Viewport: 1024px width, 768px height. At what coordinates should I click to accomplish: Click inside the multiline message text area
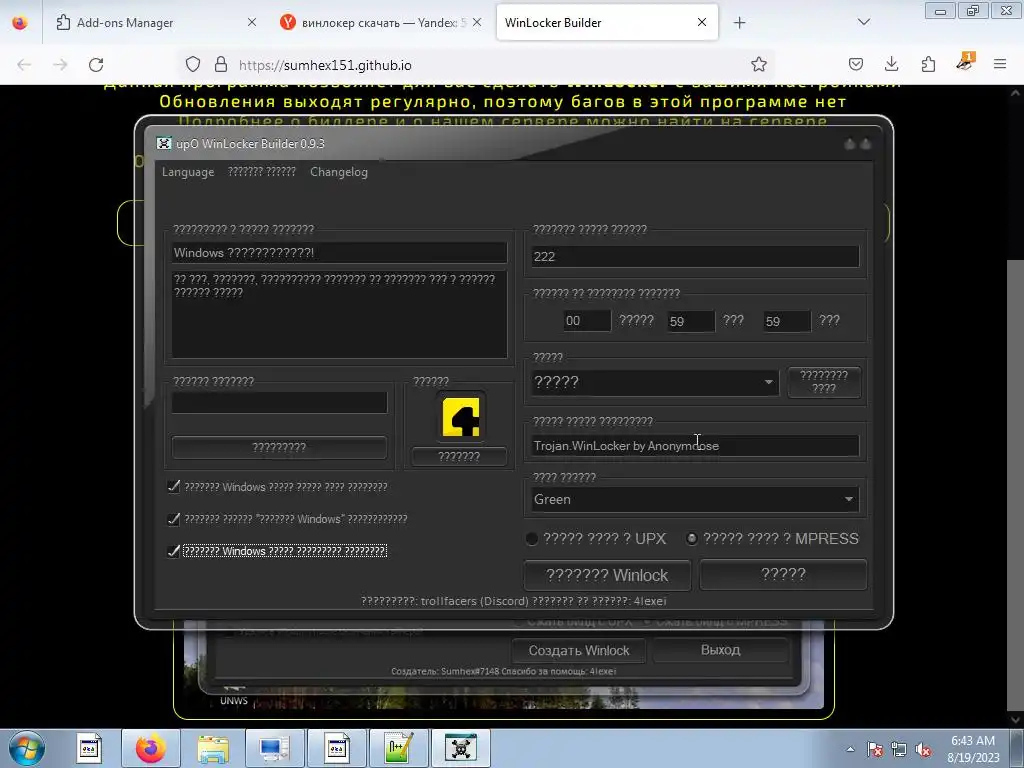(339, 314)
